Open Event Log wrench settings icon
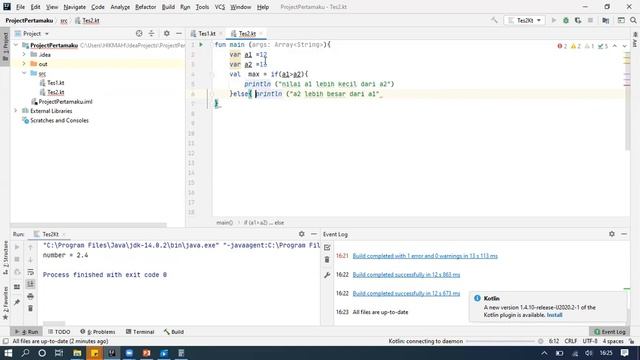The width and height of the screenshot is (640, 360). coord(327,275)
